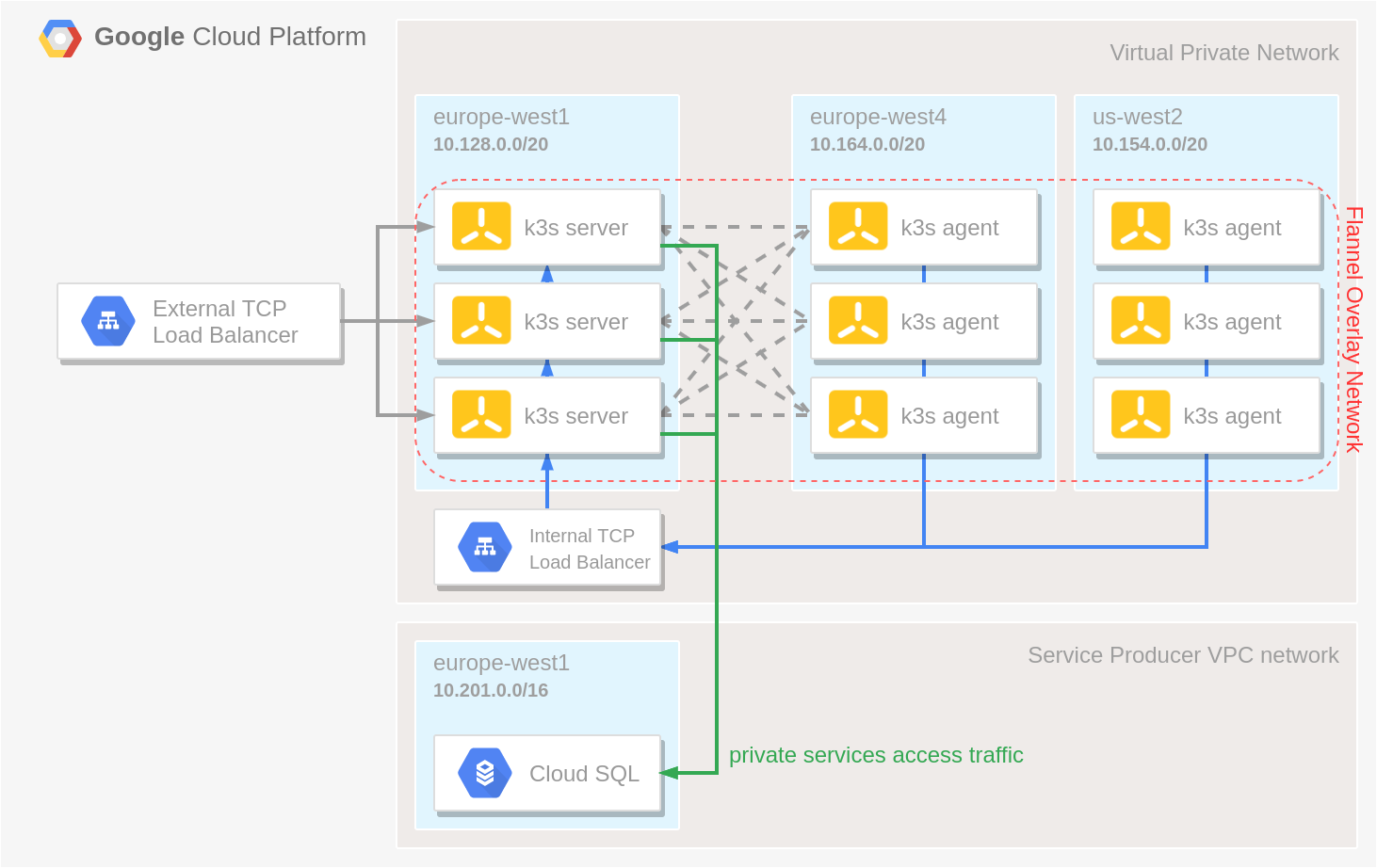
Task: Click 'k3s agent' text in top europe-west4 box
Action: pos(949,228)
